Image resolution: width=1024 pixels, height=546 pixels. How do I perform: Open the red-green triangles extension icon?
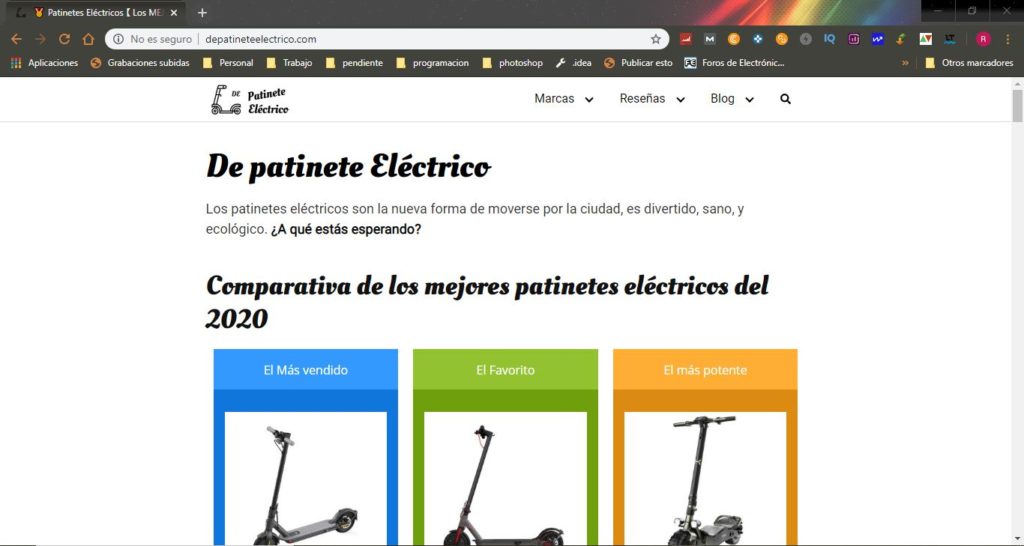tap(925, 39)
